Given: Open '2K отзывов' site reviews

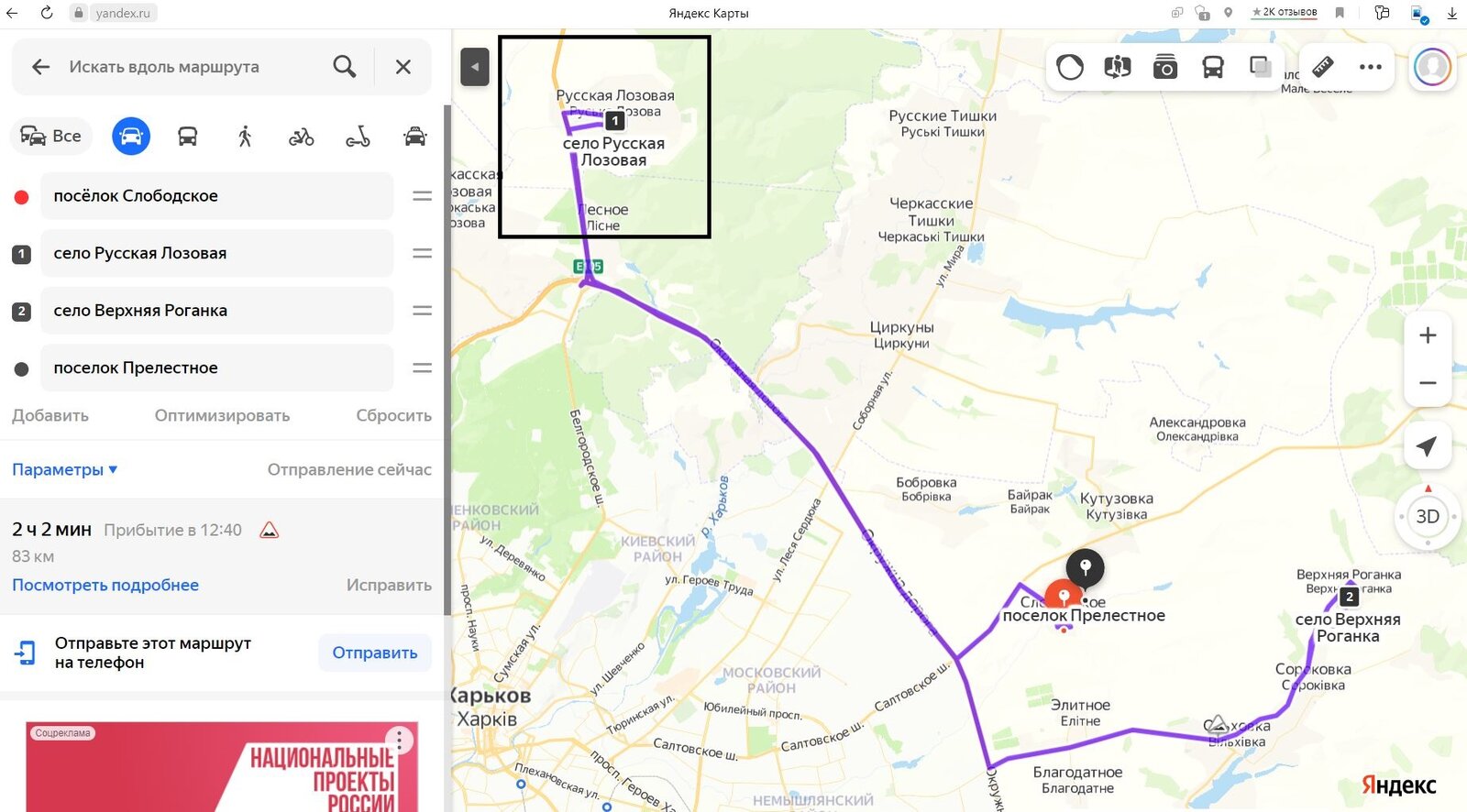Looking at the screenshot, I should [1284, 13].
